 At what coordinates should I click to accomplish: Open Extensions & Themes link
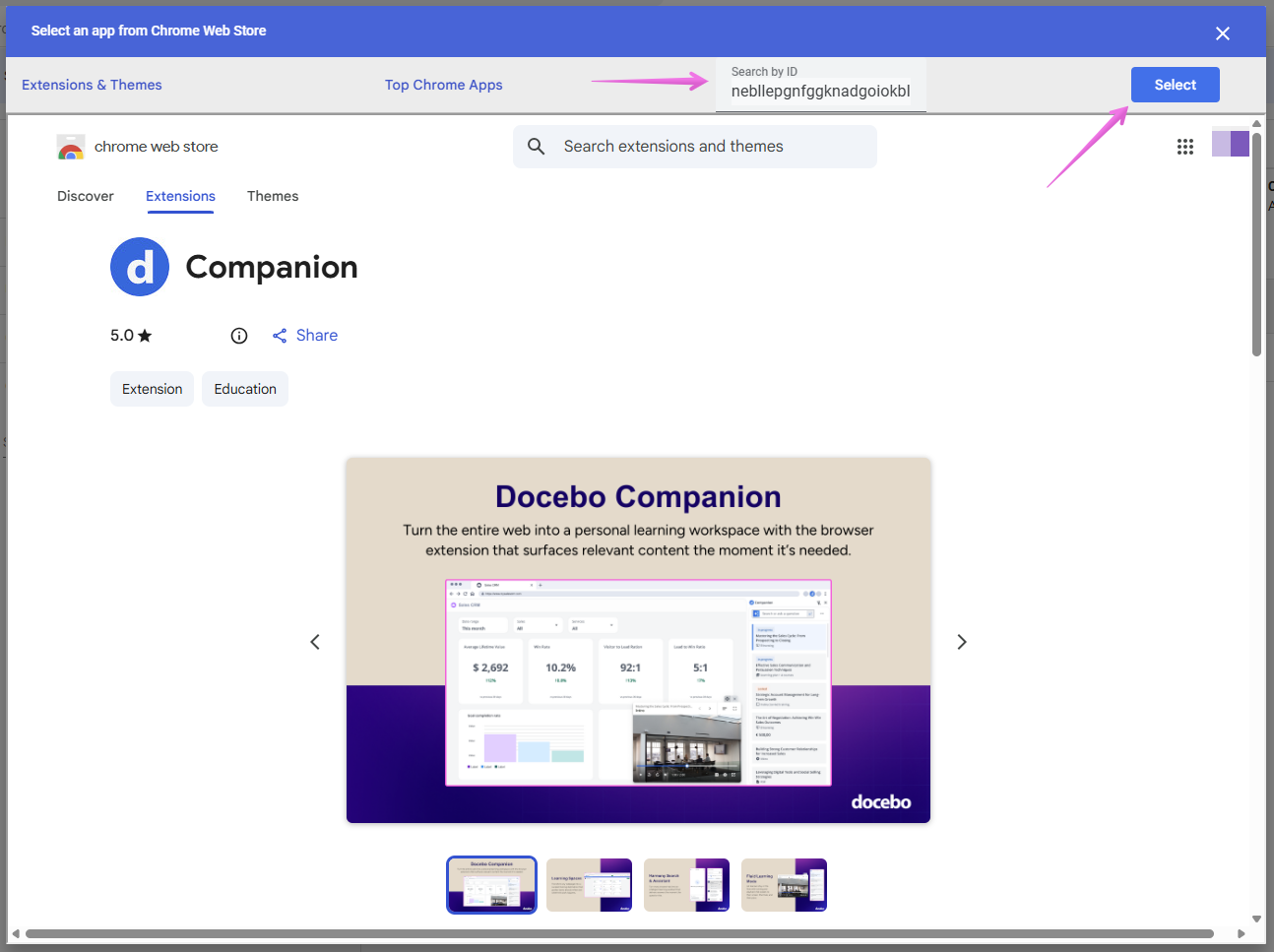92,85
